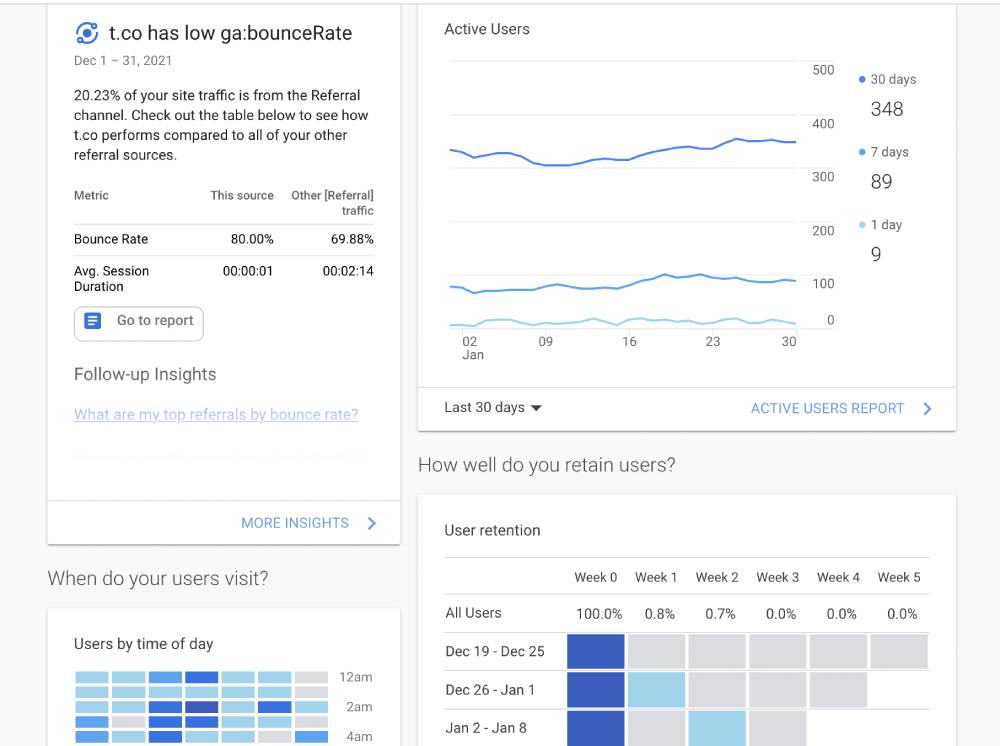Click the Follow-up Insights heading
The height and width of the screenshot is (746, 1000).
(x=145, y=374)
